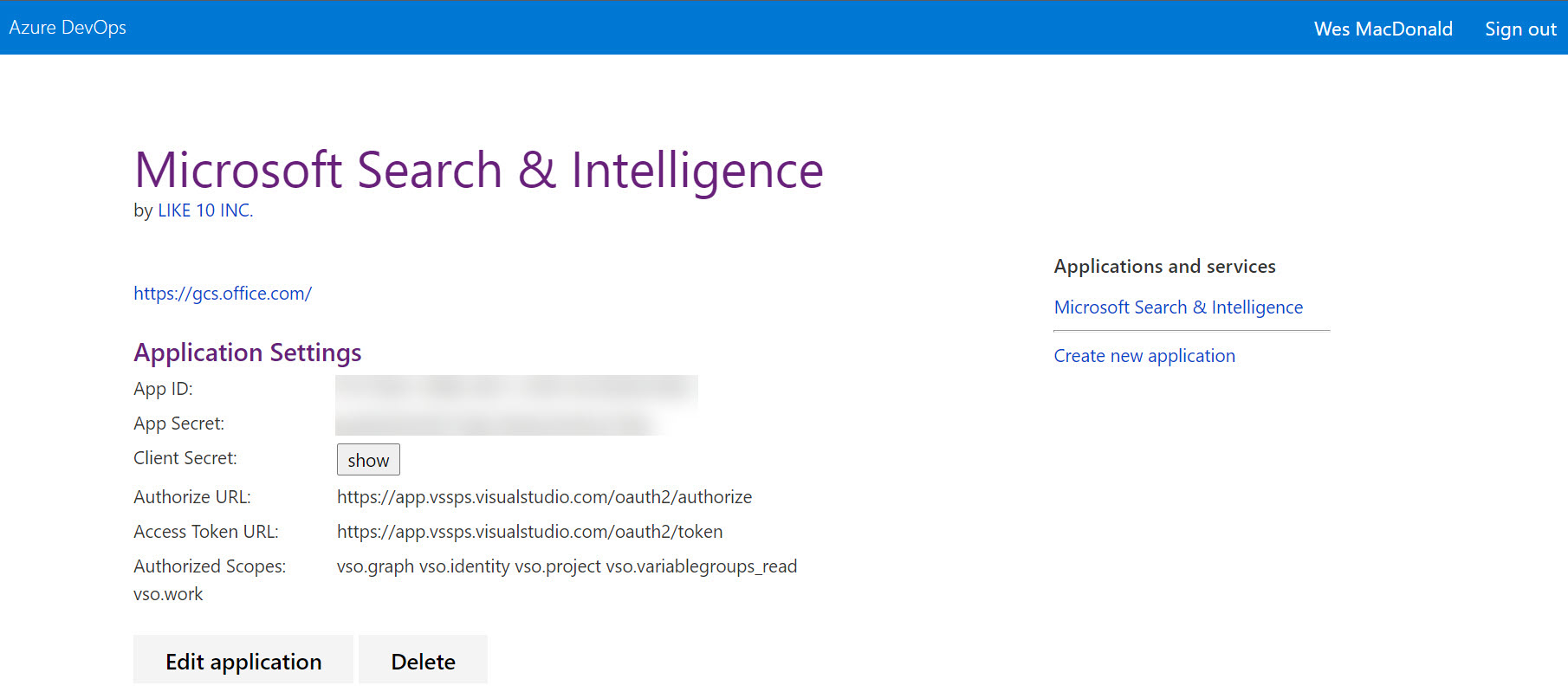Click the vso.work scope text
This screenshot has height=692, width=1568.
tap(168, 594)
